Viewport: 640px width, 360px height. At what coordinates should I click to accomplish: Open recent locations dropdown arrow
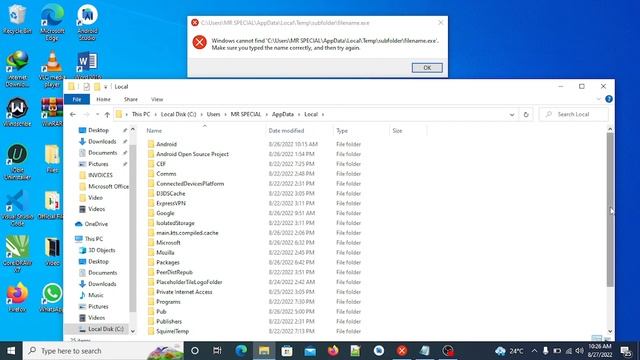click(97, 115)
